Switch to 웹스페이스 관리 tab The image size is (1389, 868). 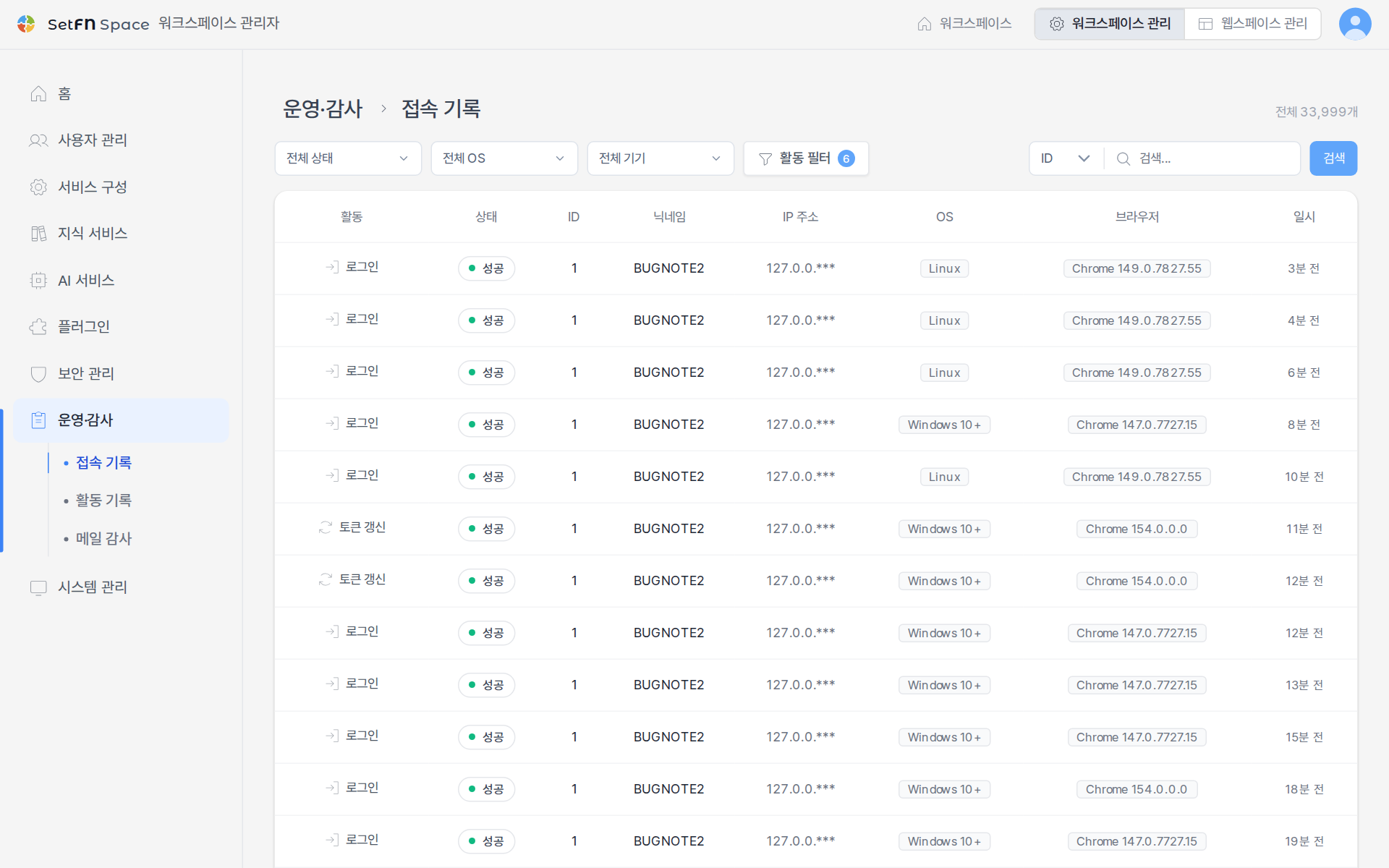[x=1252, y=24]
